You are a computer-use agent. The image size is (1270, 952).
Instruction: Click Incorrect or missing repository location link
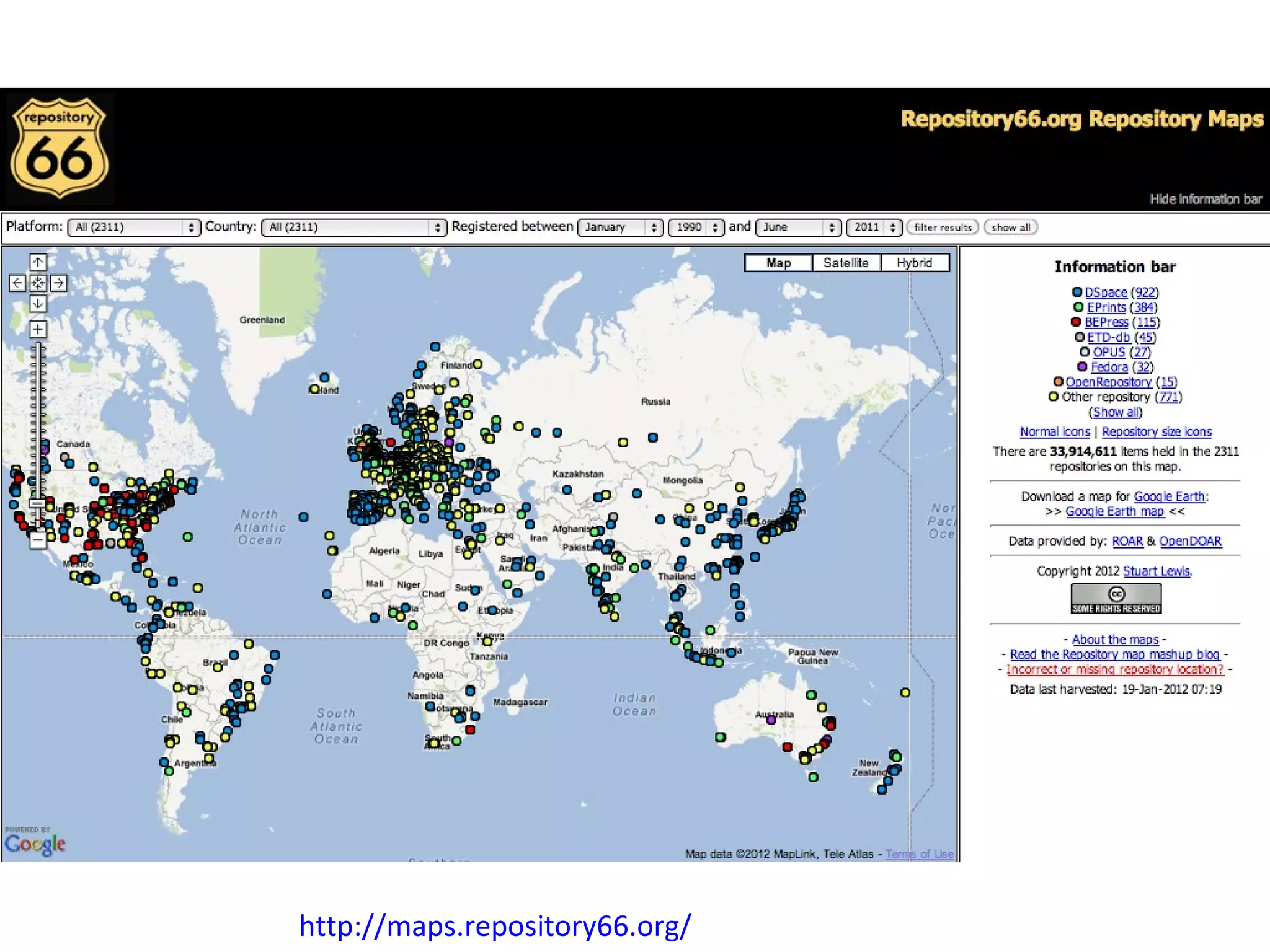pos(1114,669)
